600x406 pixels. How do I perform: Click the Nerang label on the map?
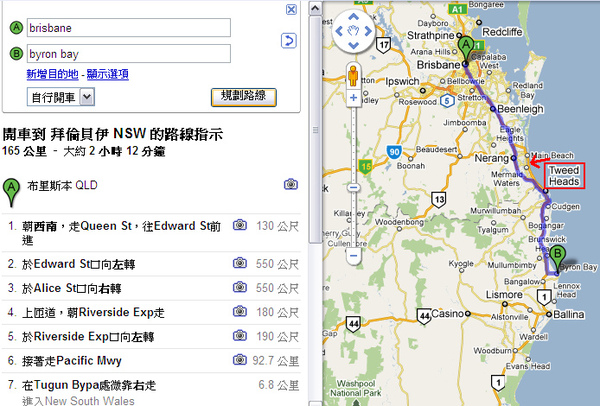coord(491,158)
